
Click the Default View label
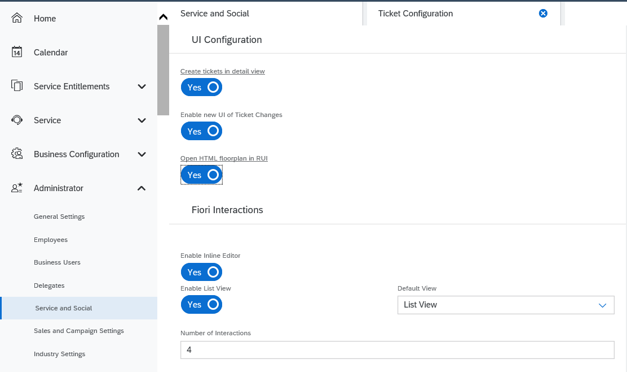coord(417,288)
